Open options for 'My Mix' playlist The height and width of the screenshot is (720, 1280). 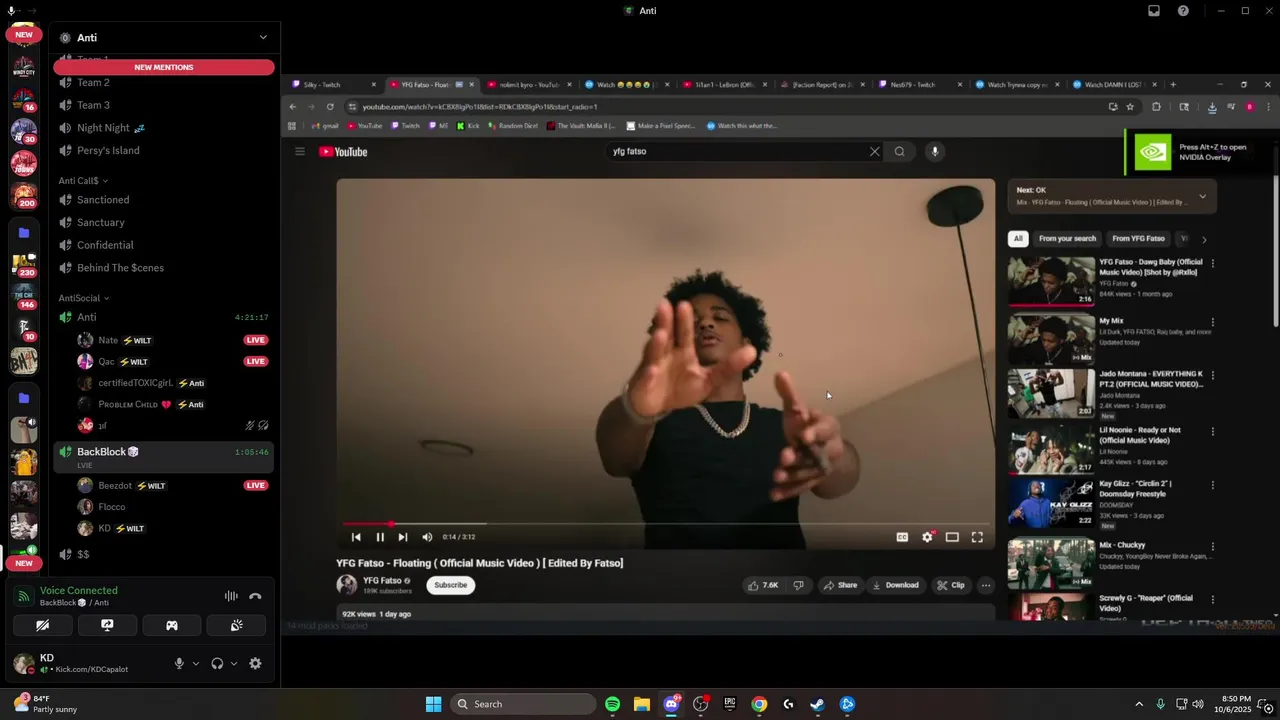pos(1212,323)
